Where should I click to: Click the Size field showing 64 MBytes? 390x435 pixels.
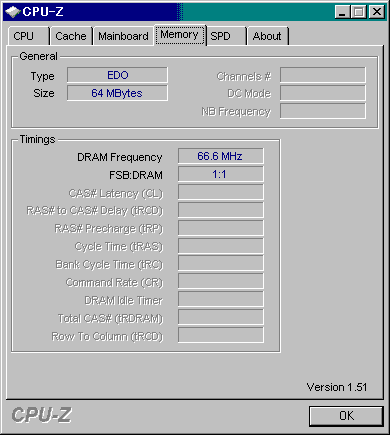pyautogui.click(x=117, y=93)
